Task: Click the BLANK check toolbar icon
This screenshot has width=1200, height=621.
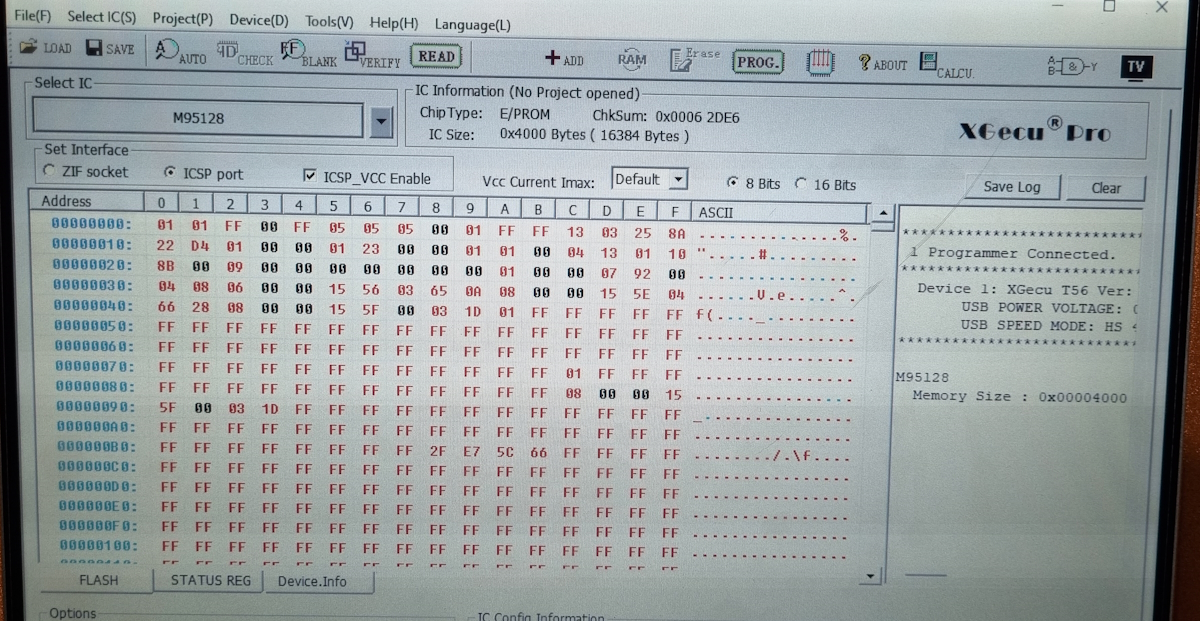Action: pos(306,53)
